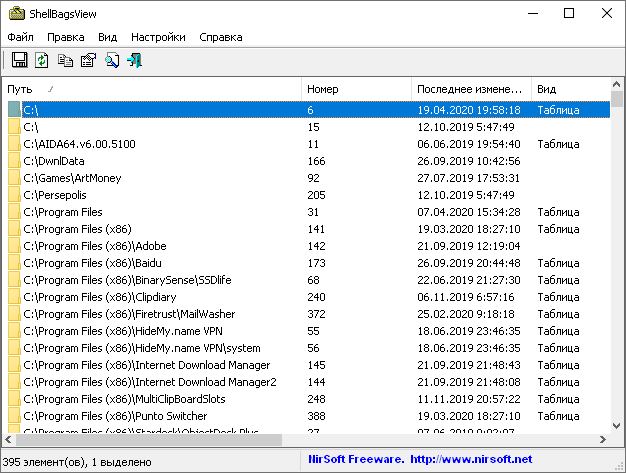626x473 pixels.
Task: Click Таблица cell in AIDA64 row
Action: [558, 144]
